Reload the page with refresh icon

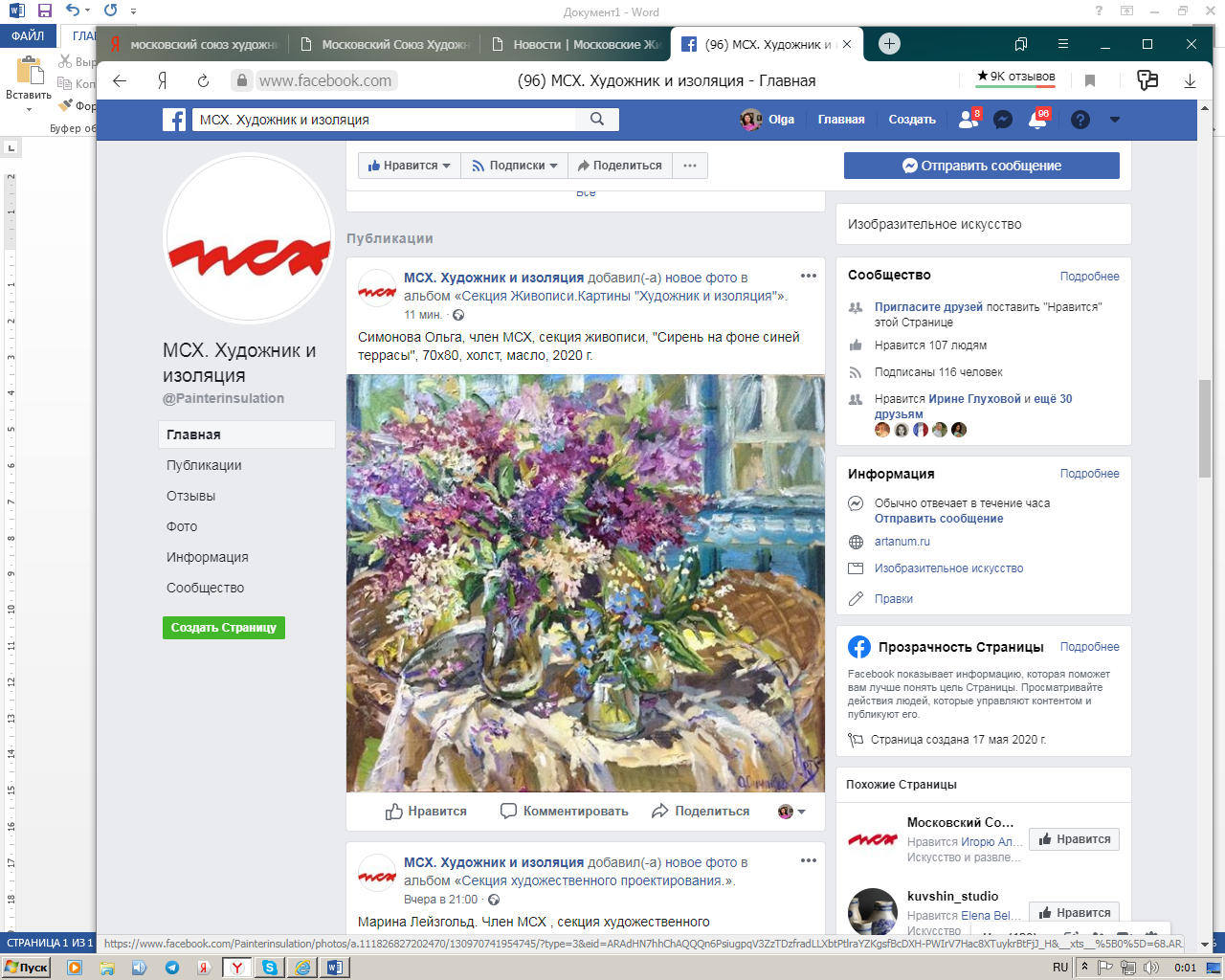[203, 81]
